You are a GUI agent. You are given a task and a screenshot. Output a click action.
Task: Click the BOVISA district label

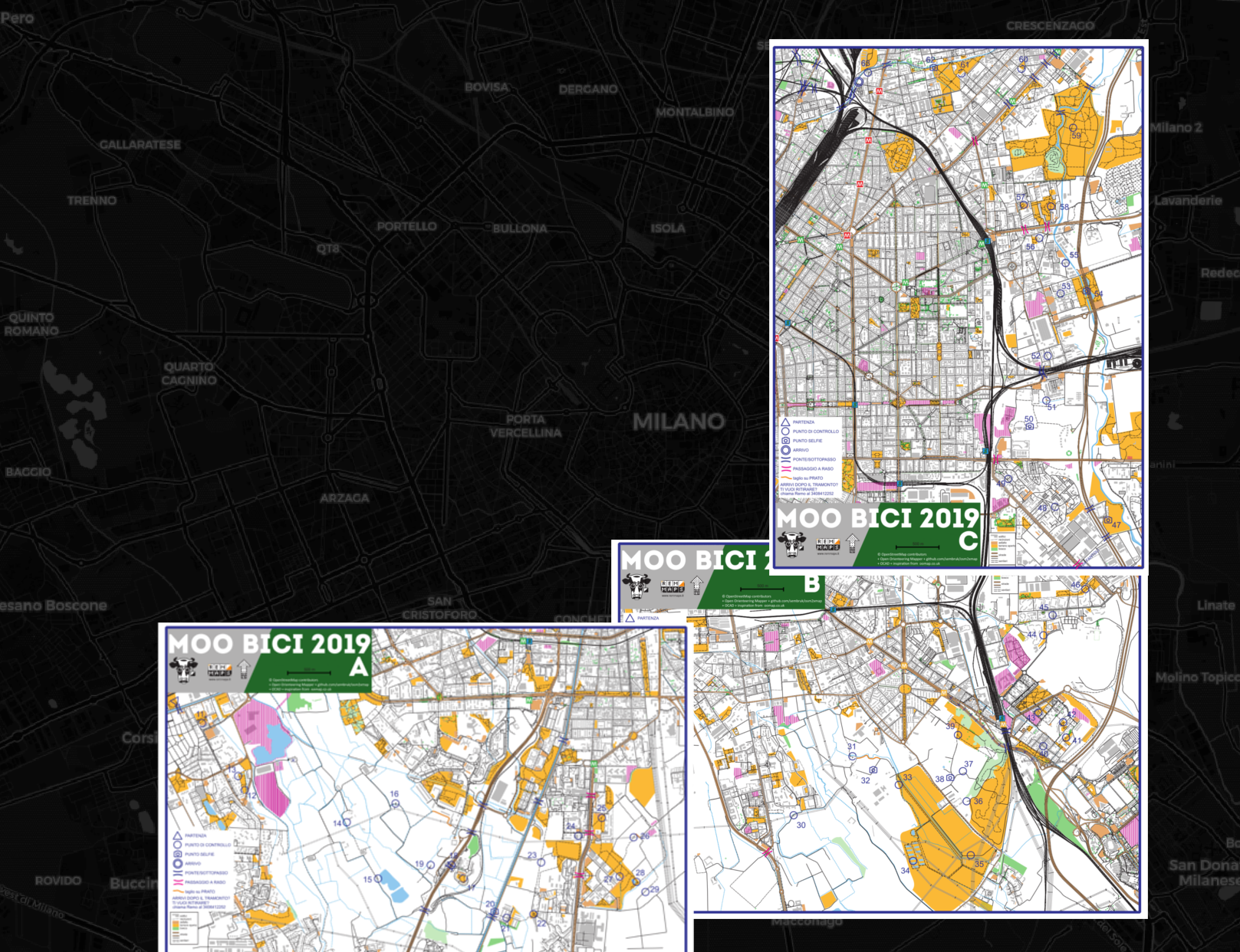pos(487,87)
